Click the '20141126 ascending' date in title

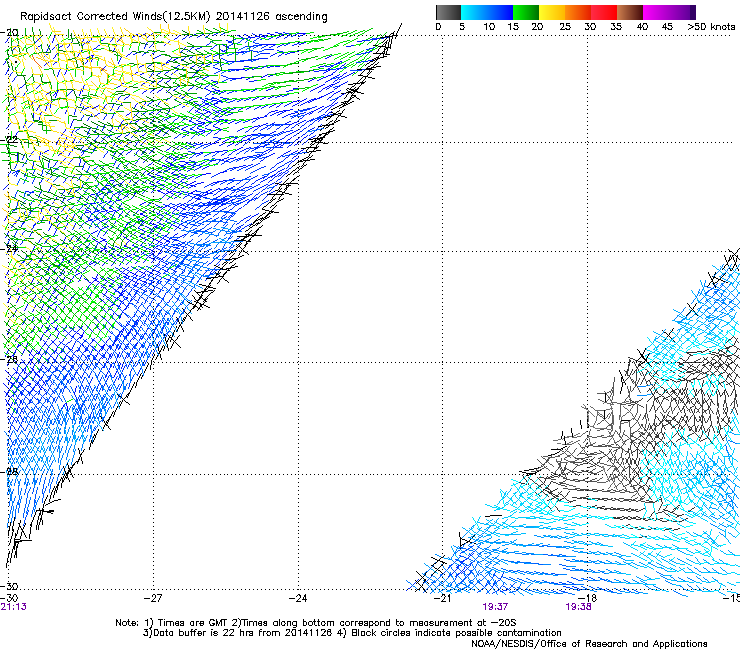click(271, 17)
